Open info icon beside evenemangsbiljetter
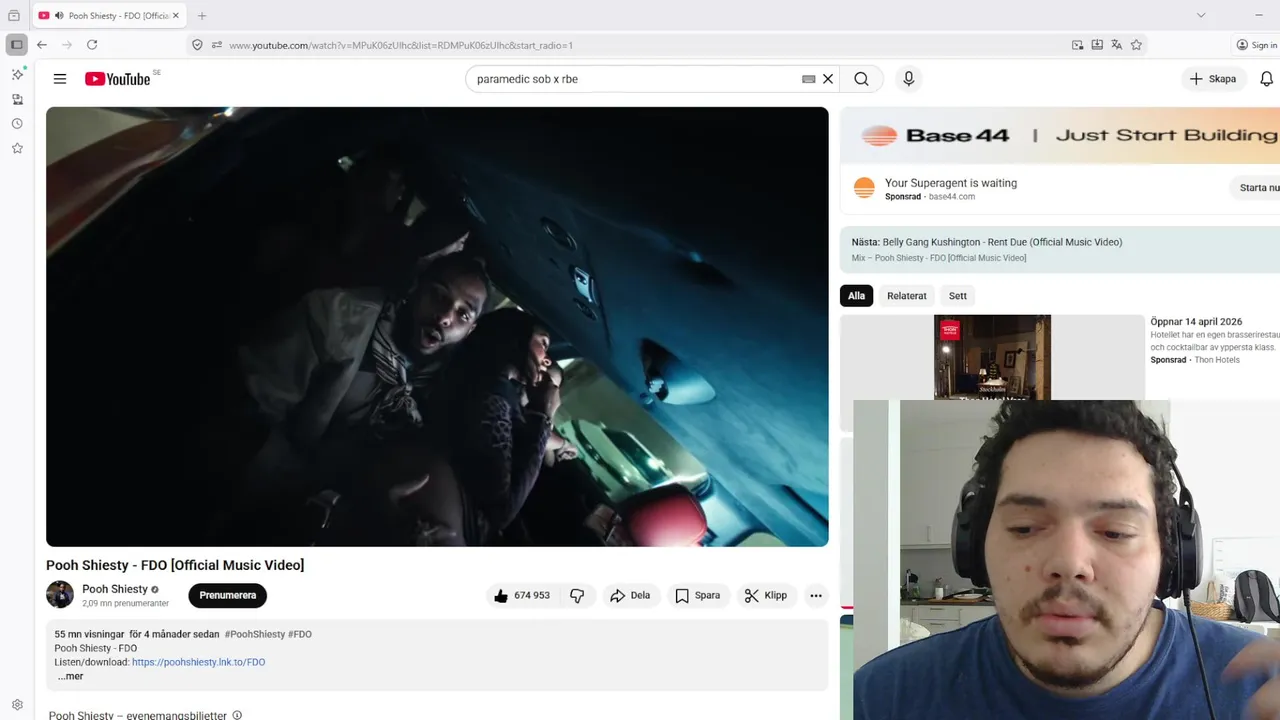The image size is (1280, 720). coord(237,715)
